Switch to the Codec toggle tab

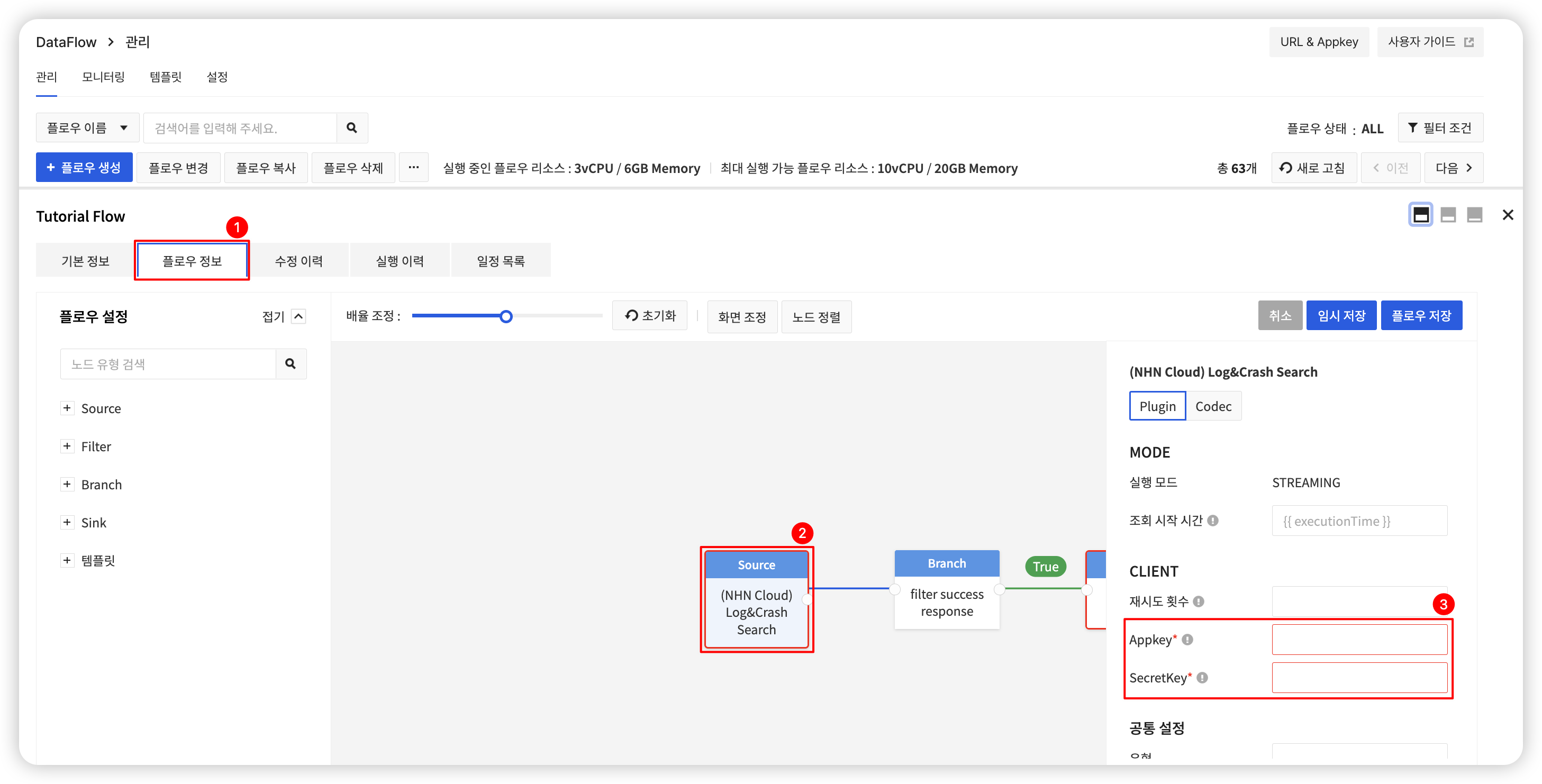pos(1213,406)
